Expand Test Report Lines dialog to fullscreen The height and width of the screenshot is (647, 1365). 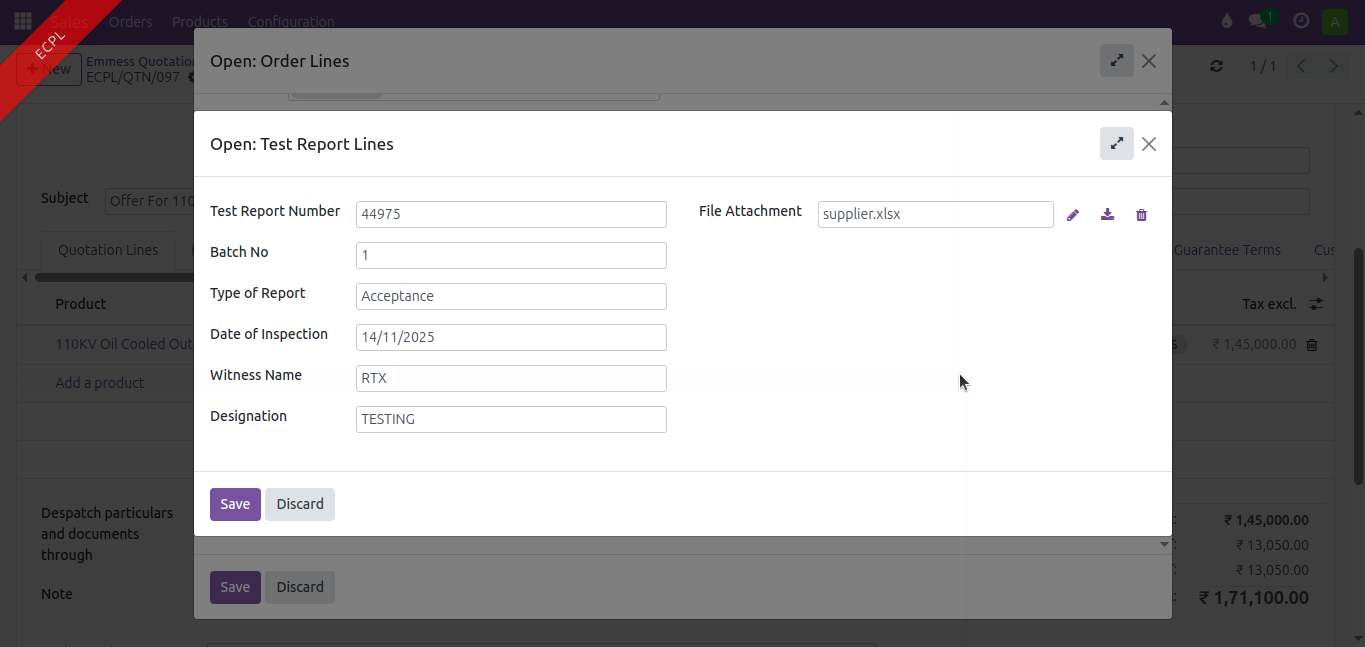pyautogui.click(x=1116, y=144)
